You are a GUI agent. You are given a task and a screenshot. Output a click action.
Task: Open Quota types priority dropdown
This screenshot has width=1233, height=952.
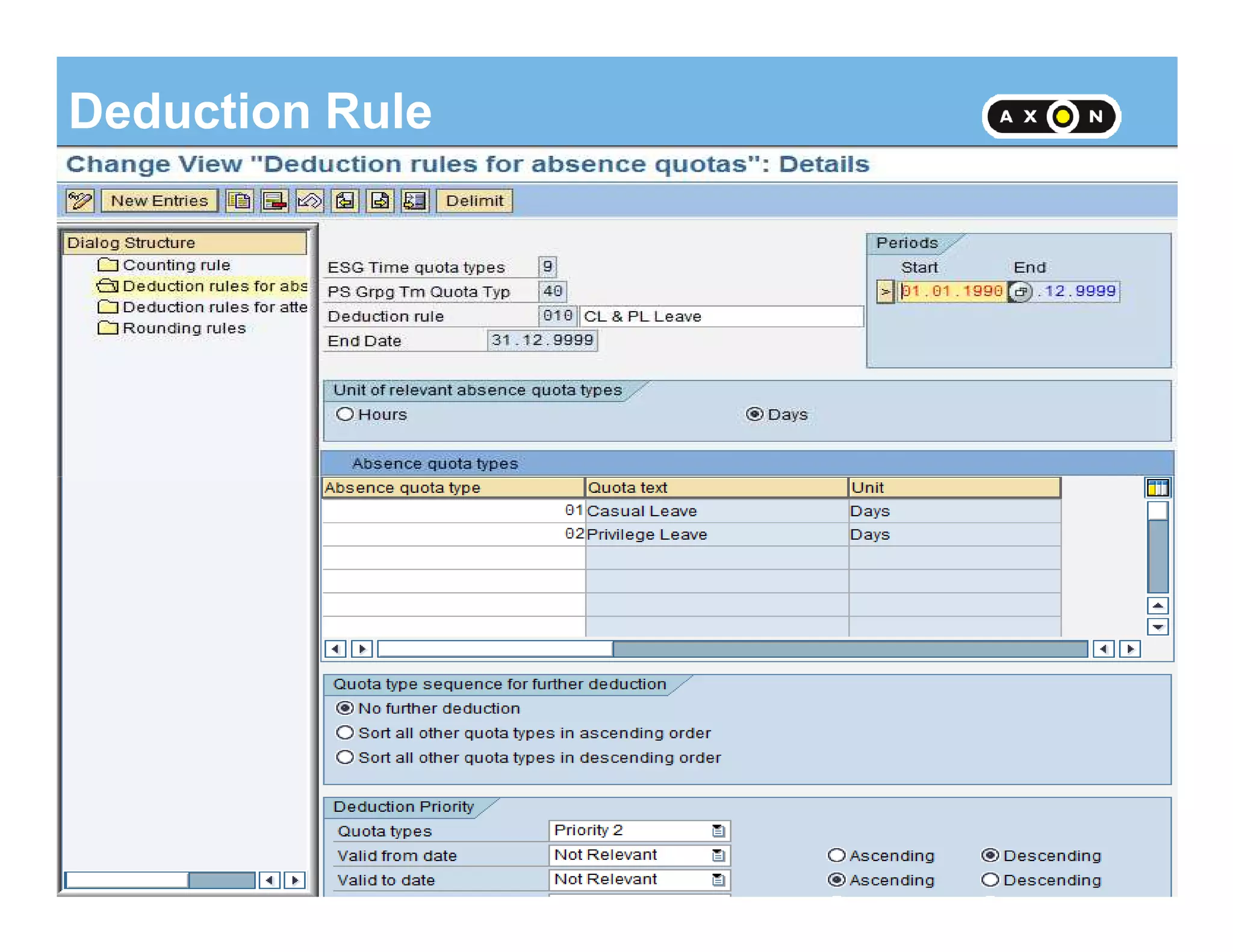point(718,830)
